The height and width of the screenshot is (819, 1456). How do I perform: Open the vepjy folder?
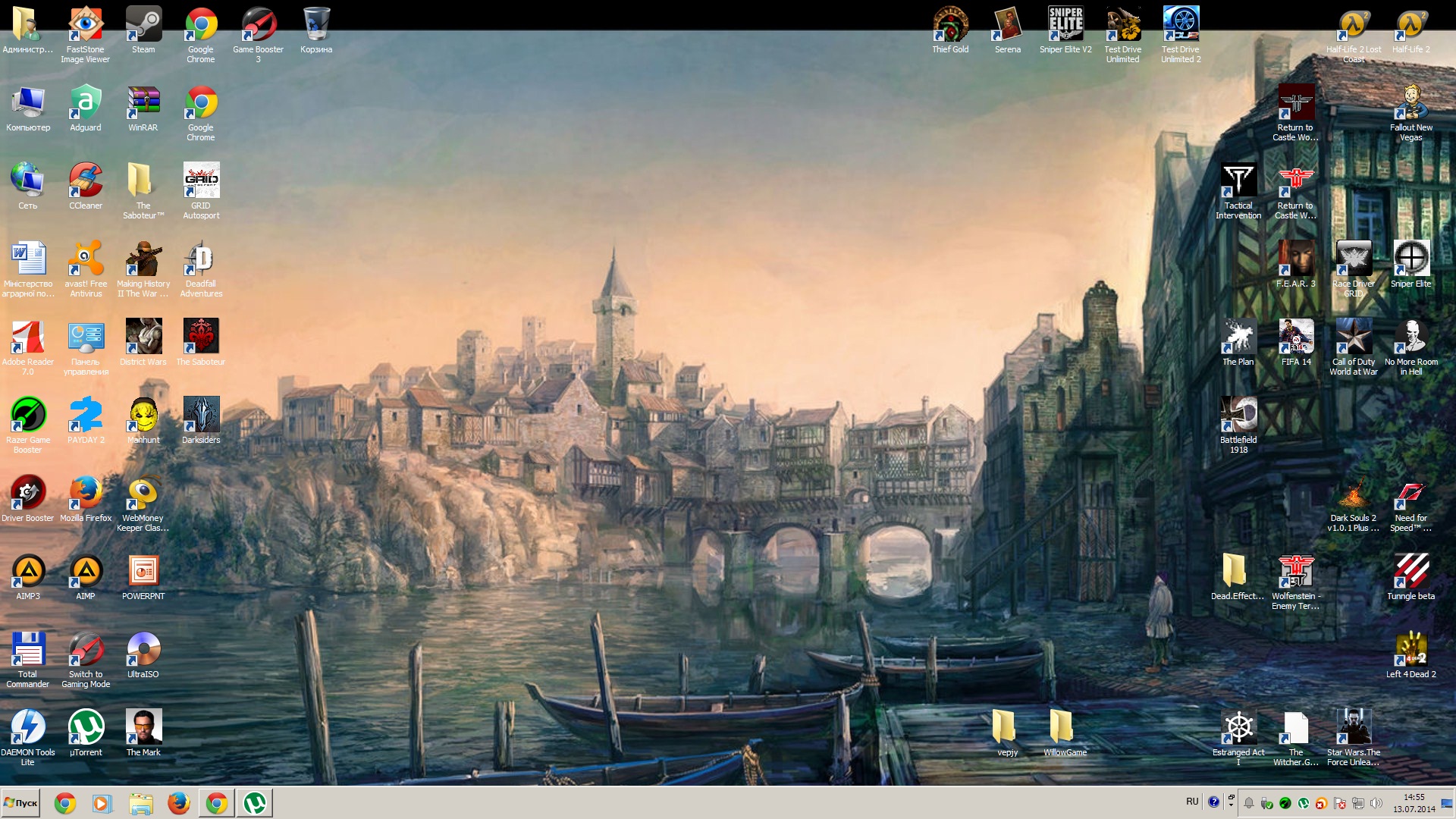coord(1008,733)
